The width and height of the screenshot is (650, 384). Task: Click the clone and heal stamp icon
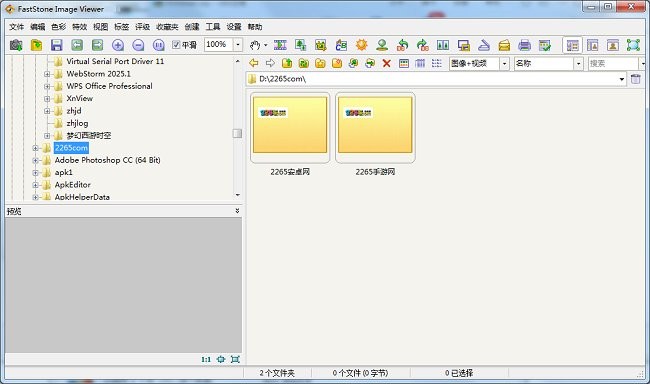coord(382,45)
